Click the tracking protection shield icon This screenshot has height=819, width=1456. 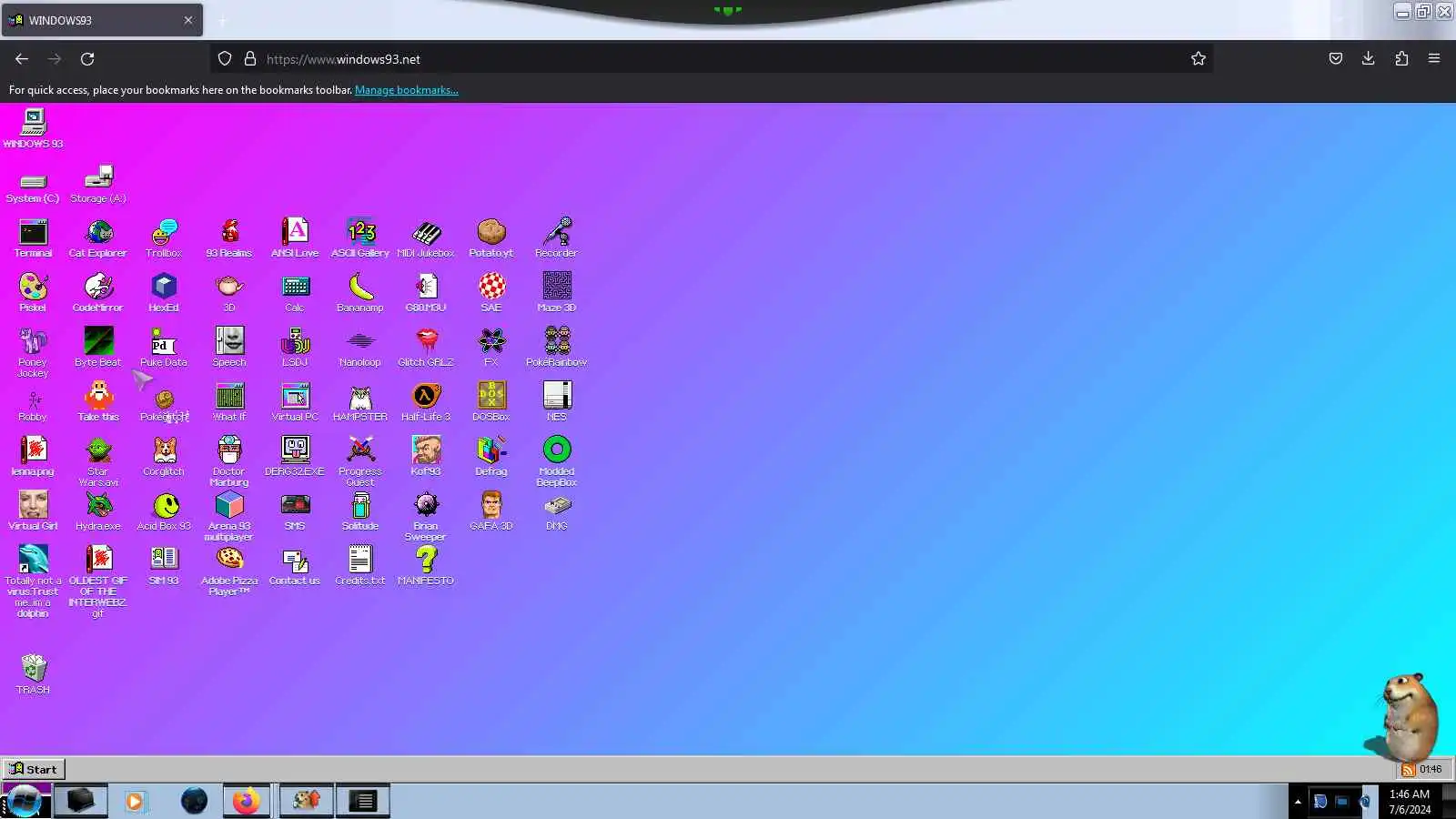(x=225, y=59)
